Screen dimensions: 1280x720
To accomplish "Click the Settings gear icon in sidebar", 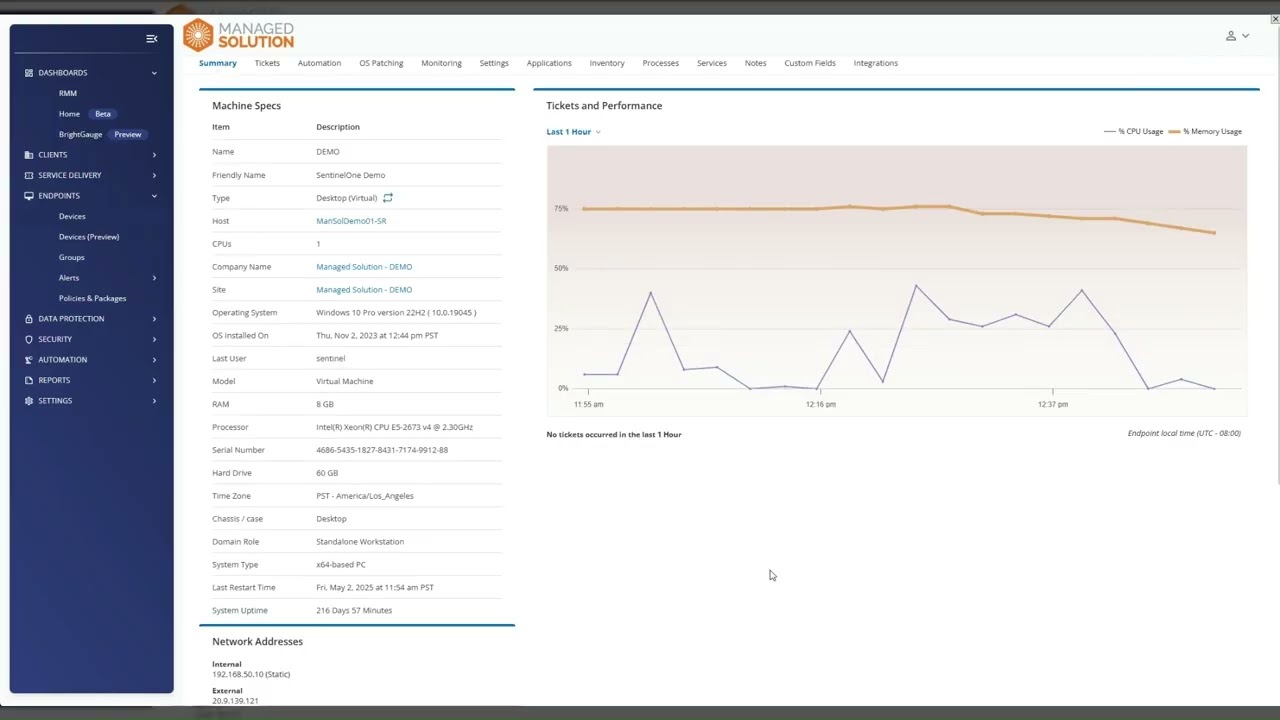I will click(29, 401).
